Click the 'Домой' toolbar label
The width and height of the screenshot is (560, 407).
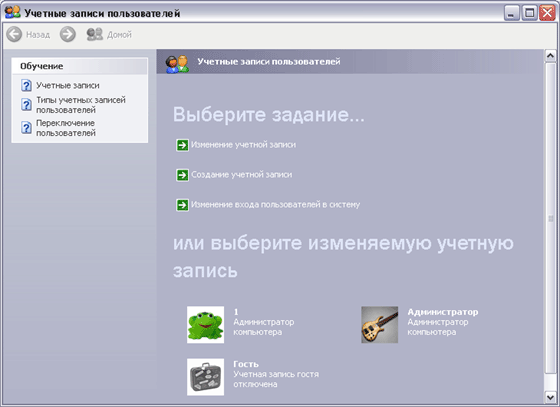click(x=119, y=35)
